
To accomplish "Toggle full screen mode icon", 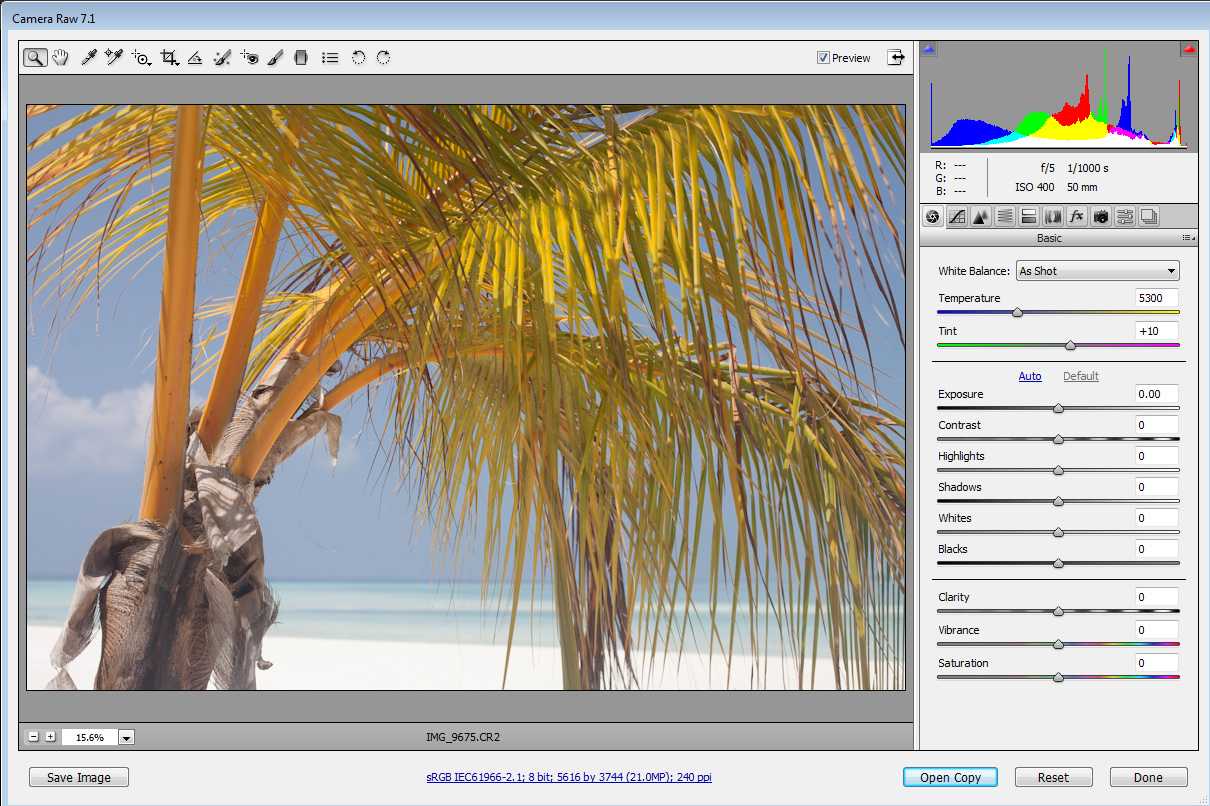I will point(895,58).
